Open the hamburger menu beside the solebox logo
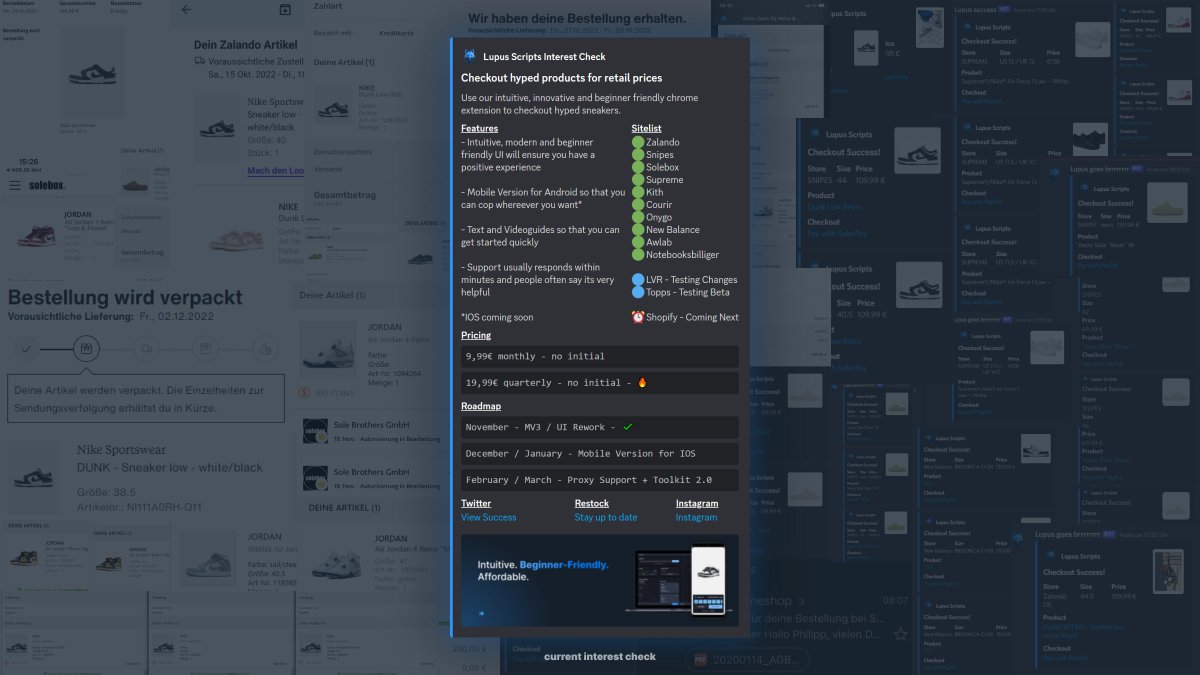 coord(15,186)
